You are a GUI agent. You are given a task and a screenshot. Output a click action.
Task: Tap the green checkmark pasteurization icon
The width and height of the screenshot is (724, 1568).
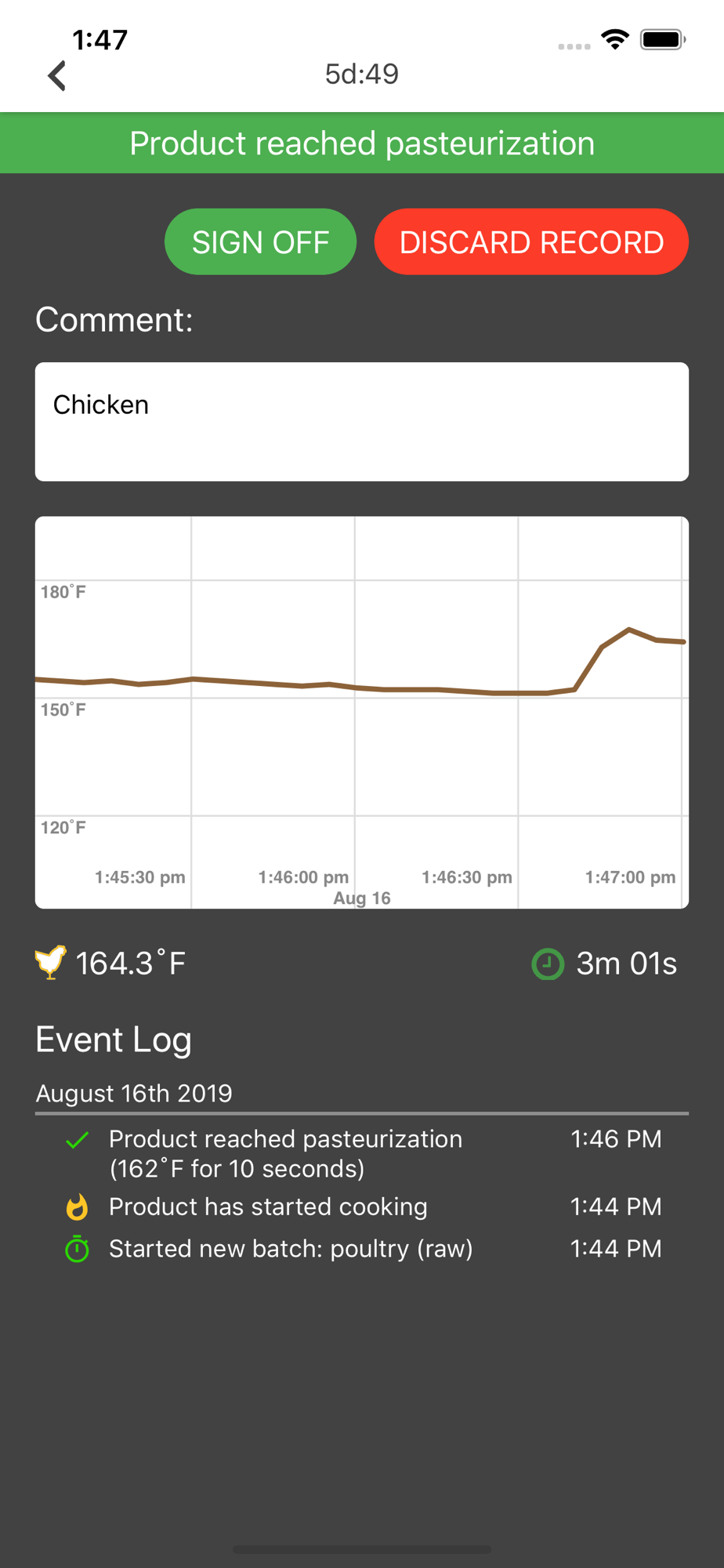pos(77,1141)
